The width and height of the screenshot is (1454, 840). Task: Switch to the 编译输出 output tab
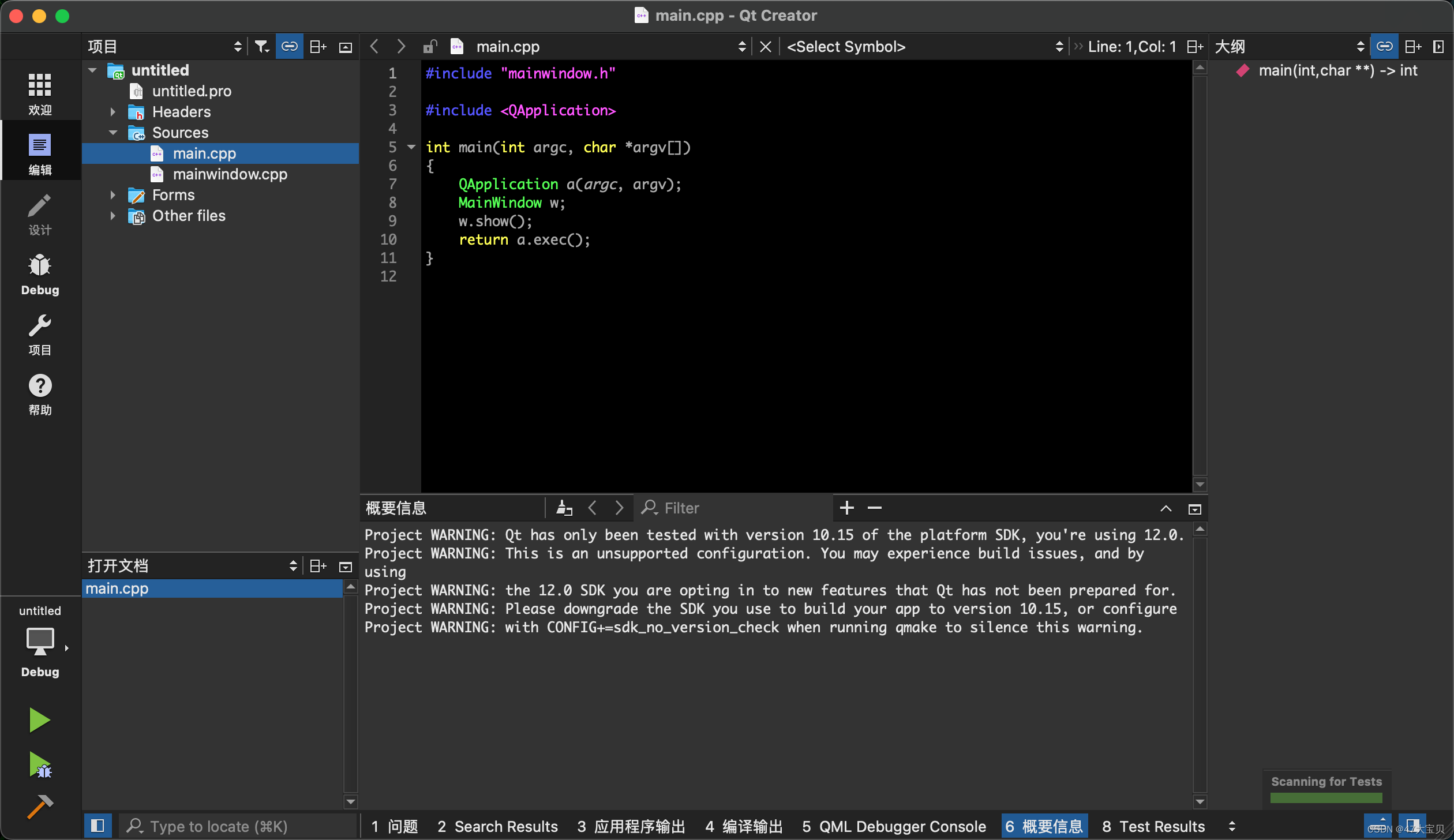click(743, 826)
